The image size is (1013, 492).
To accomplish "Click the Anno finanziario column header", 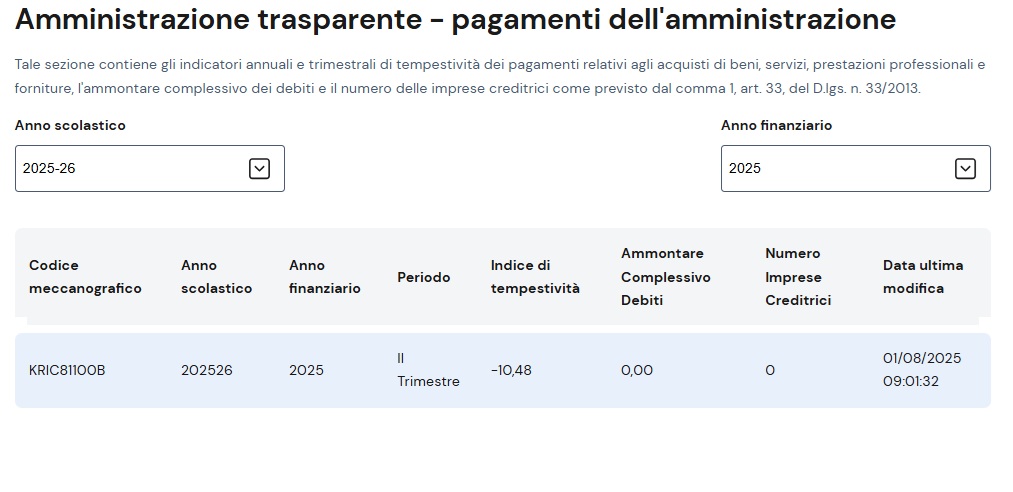I will pos(324,277).
